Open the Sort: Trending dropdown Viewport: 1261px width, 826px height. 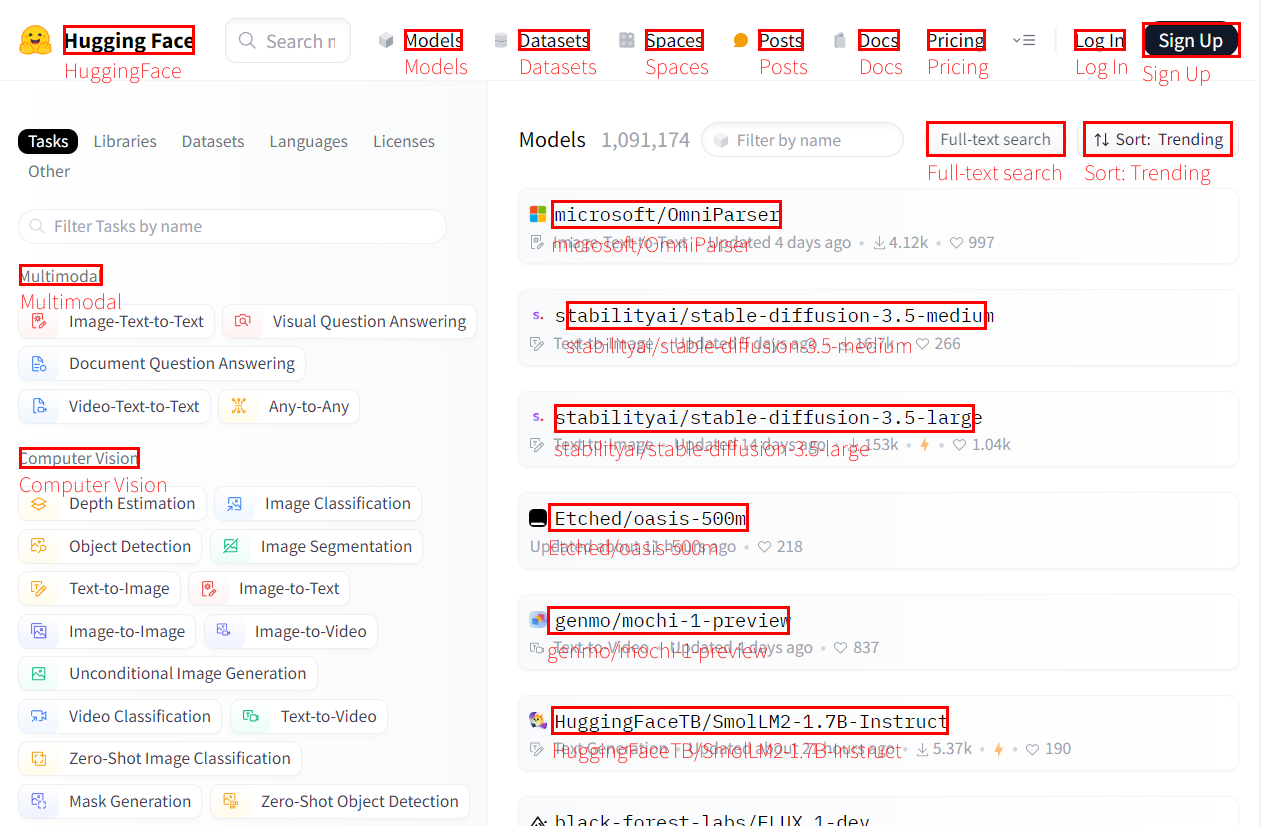click(x=1158, y=139)
